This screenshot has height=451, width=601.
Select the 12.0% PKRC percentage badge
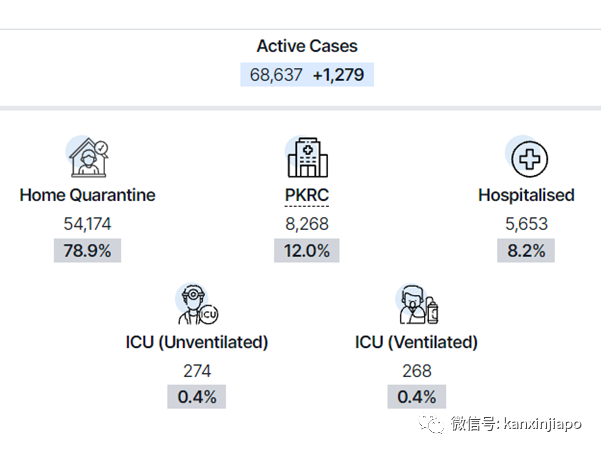pyautogui.click(x=307, y=251)
